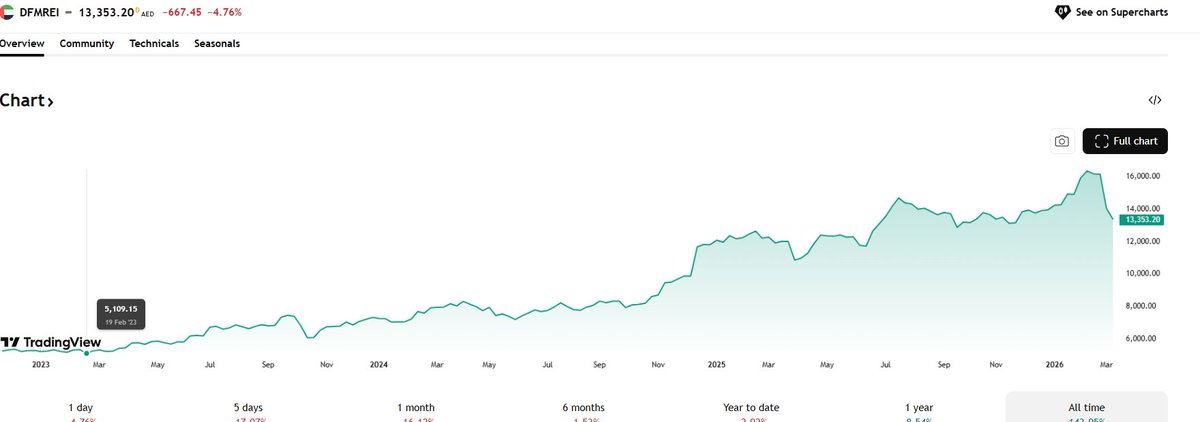
Task: Click the -667.45 price change value
Action: point(183,12)
